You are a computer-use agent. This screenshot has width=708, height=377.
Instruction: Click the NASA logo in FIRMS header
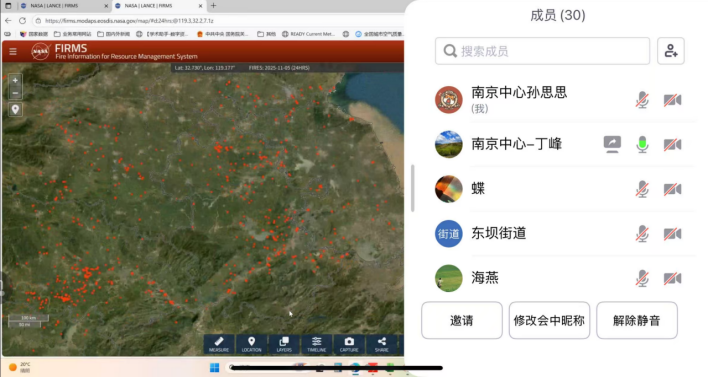click(40, 51)
